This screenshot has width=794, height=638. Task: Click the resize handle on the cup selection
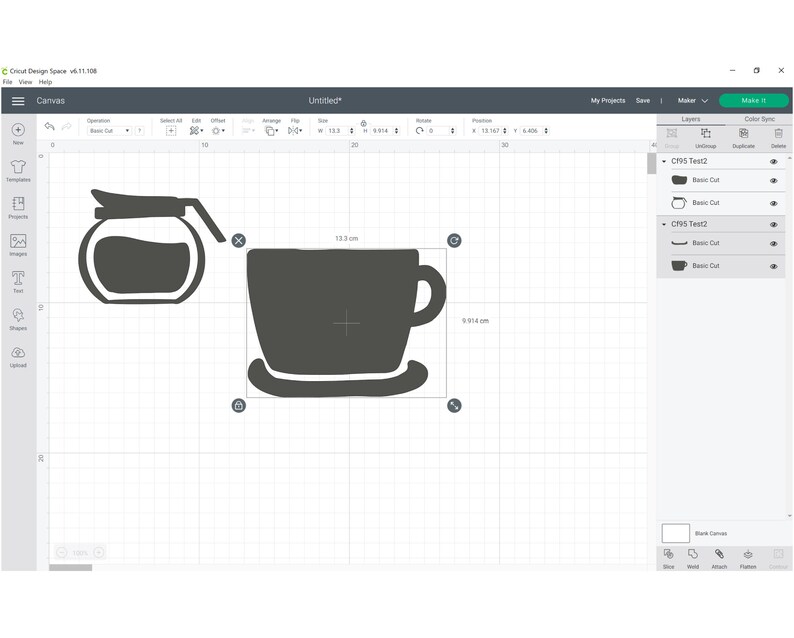tap(454, 406)
